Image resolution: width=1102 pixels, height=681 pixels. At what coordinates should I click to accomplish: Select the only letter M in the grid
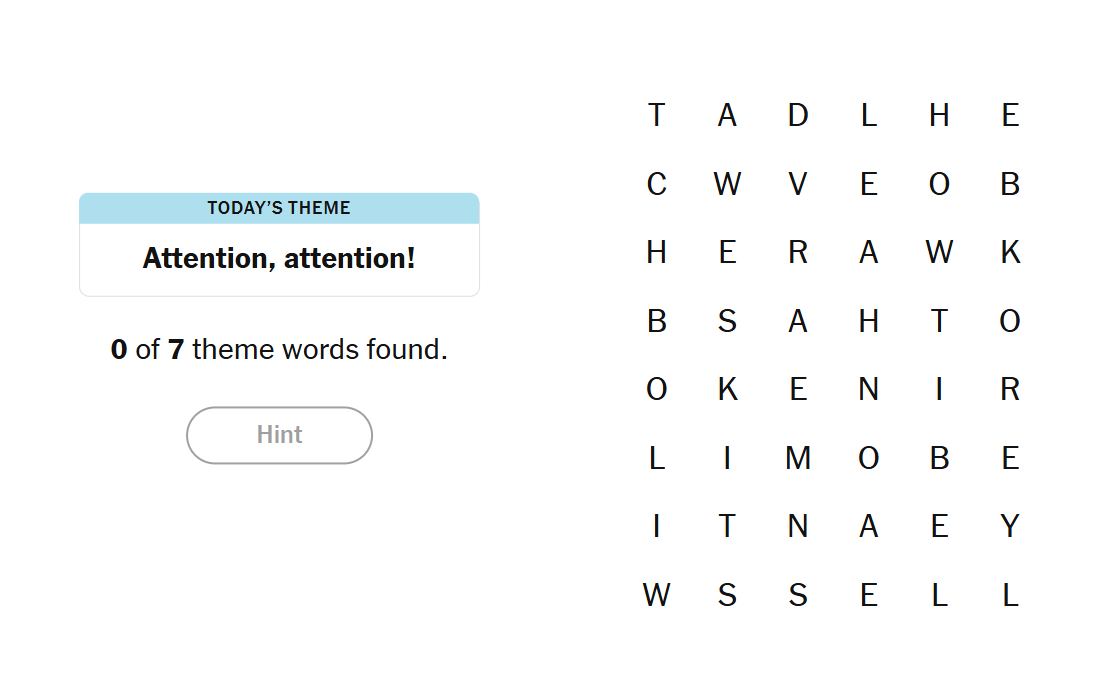click(797, 457)
